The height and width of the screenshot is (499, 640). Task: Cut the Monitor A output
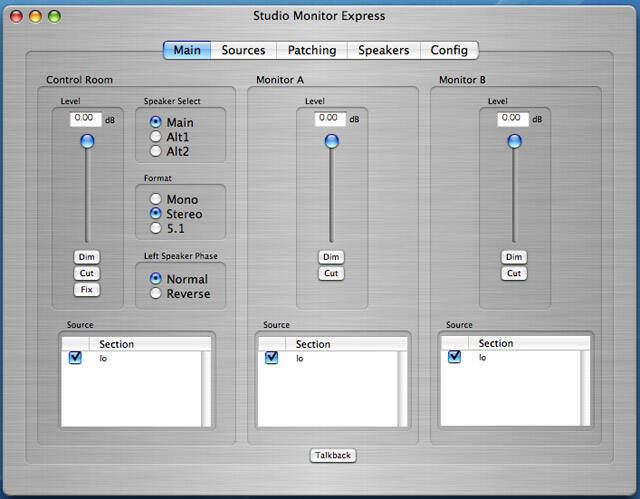331,273
